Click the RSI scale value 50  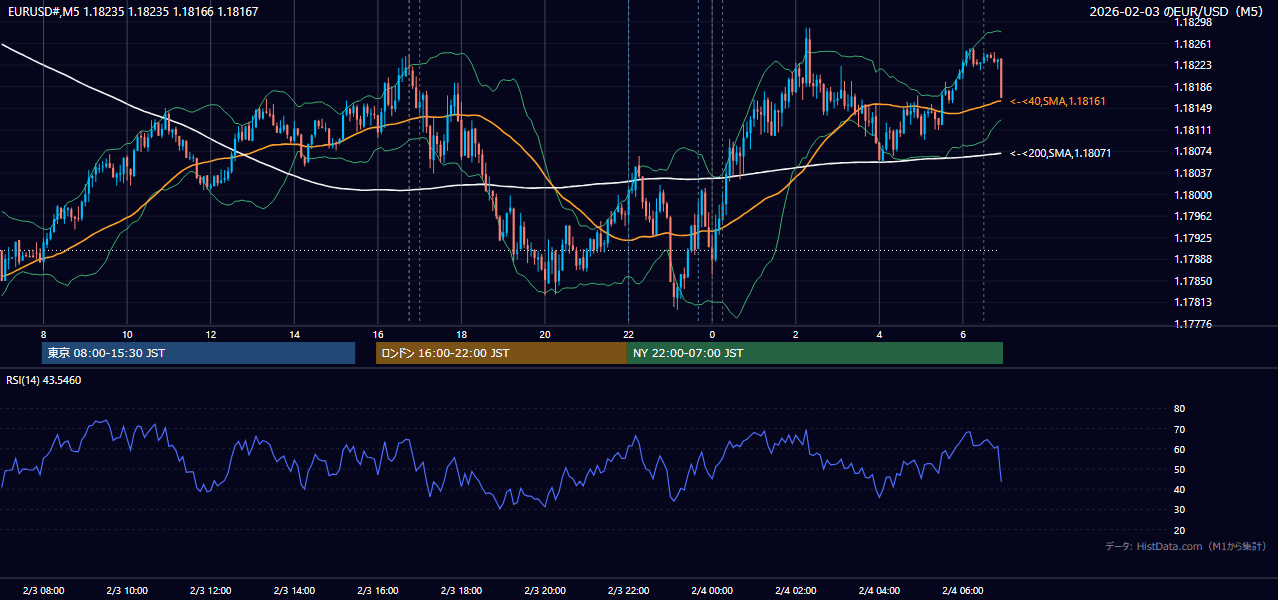(x=1179, y=469)
